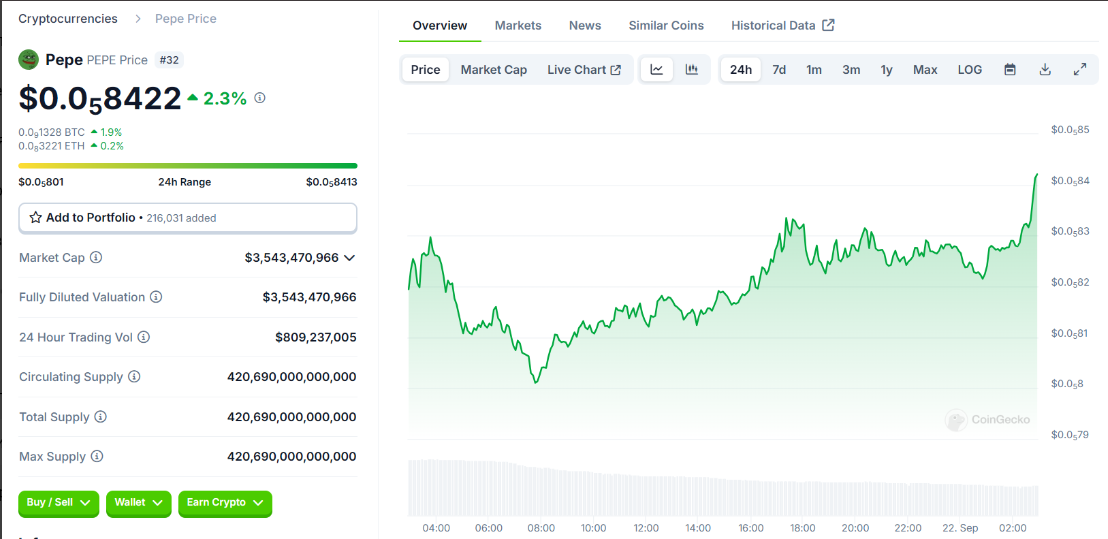Select the 1y time range
1108x539 pixels.
point(886,70)
